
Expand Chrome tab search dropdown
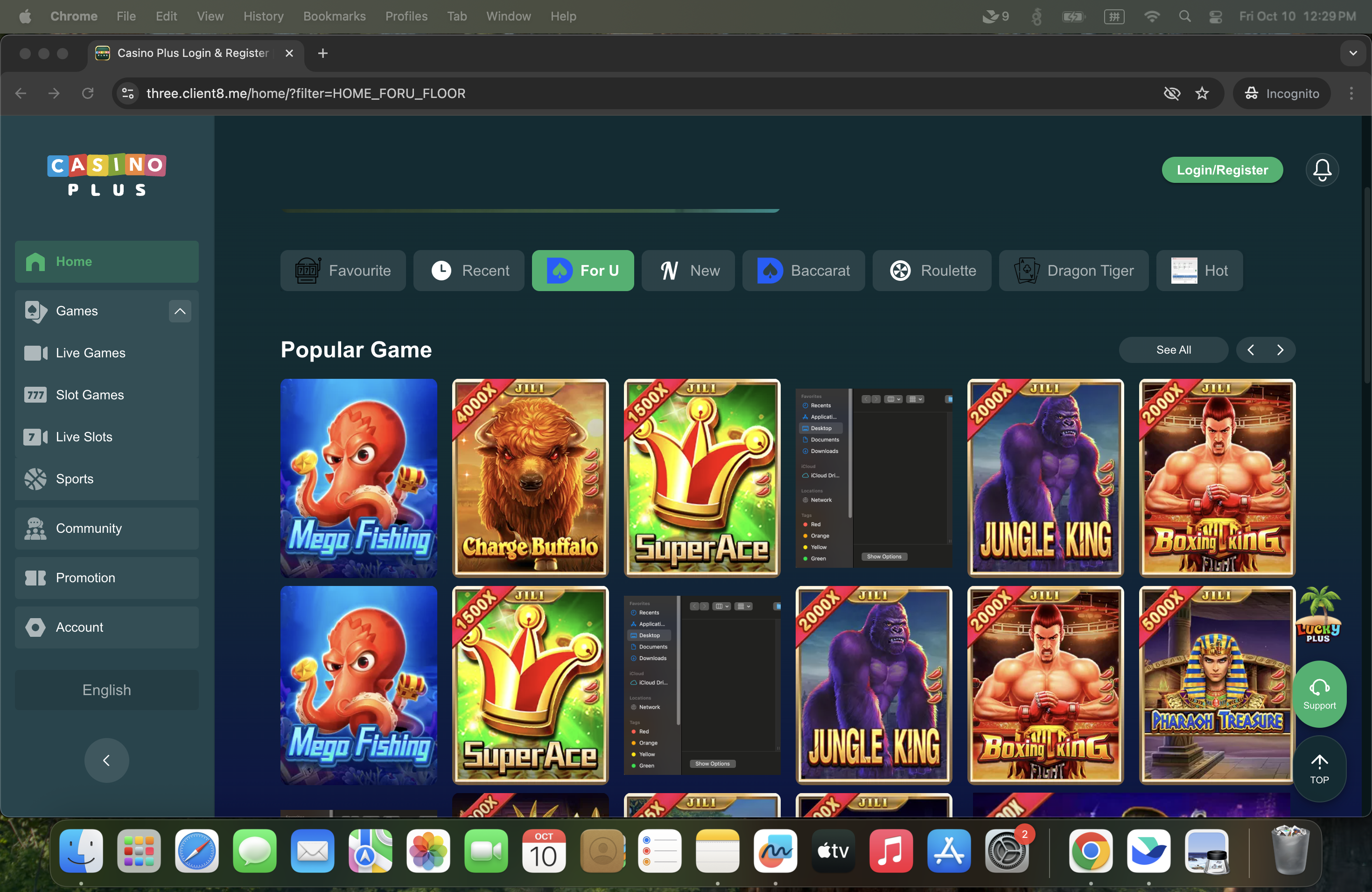tap(1352, 53)
